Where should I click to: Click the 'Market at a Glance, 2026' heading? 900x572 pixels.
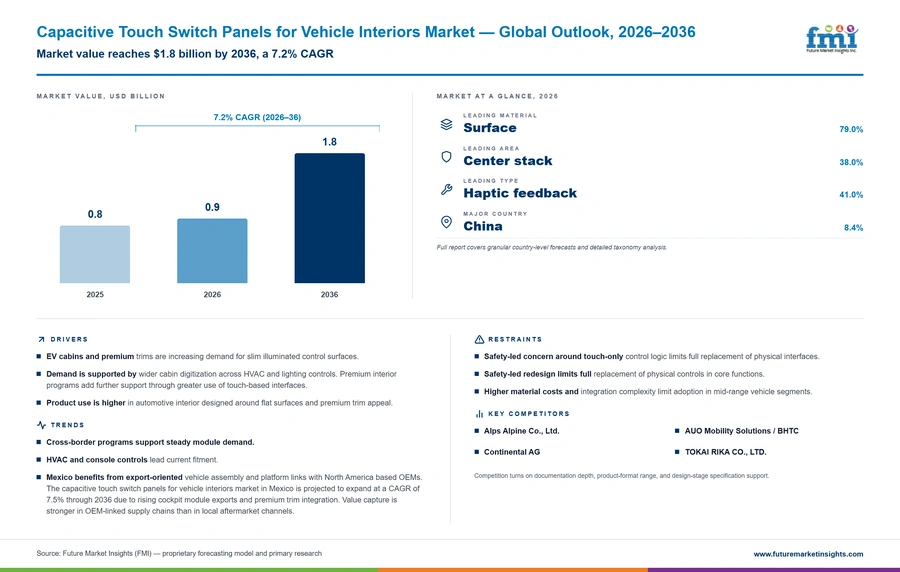click(497, 96)
